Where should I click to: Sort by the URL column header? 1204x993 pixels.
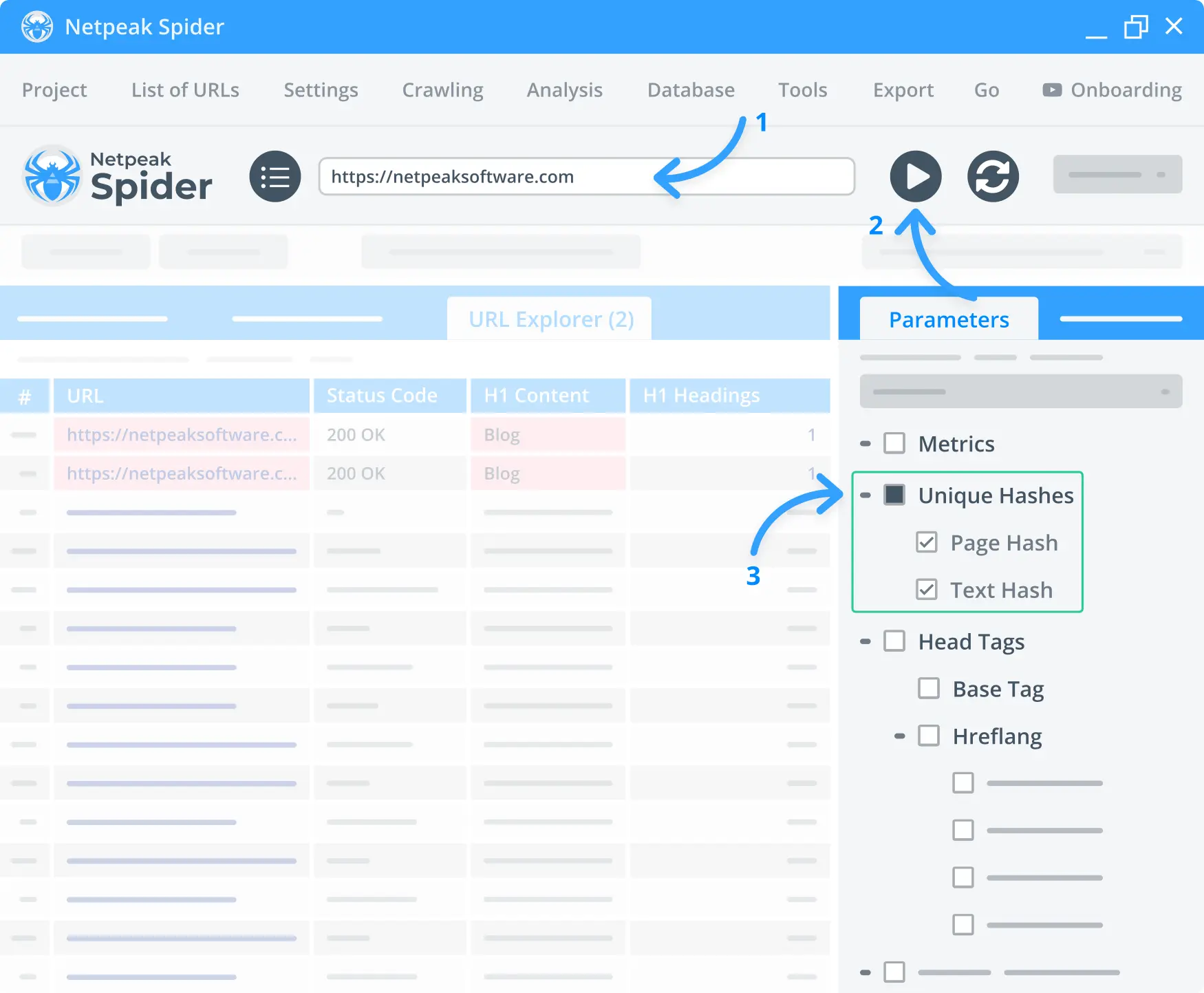pos(182,396)
